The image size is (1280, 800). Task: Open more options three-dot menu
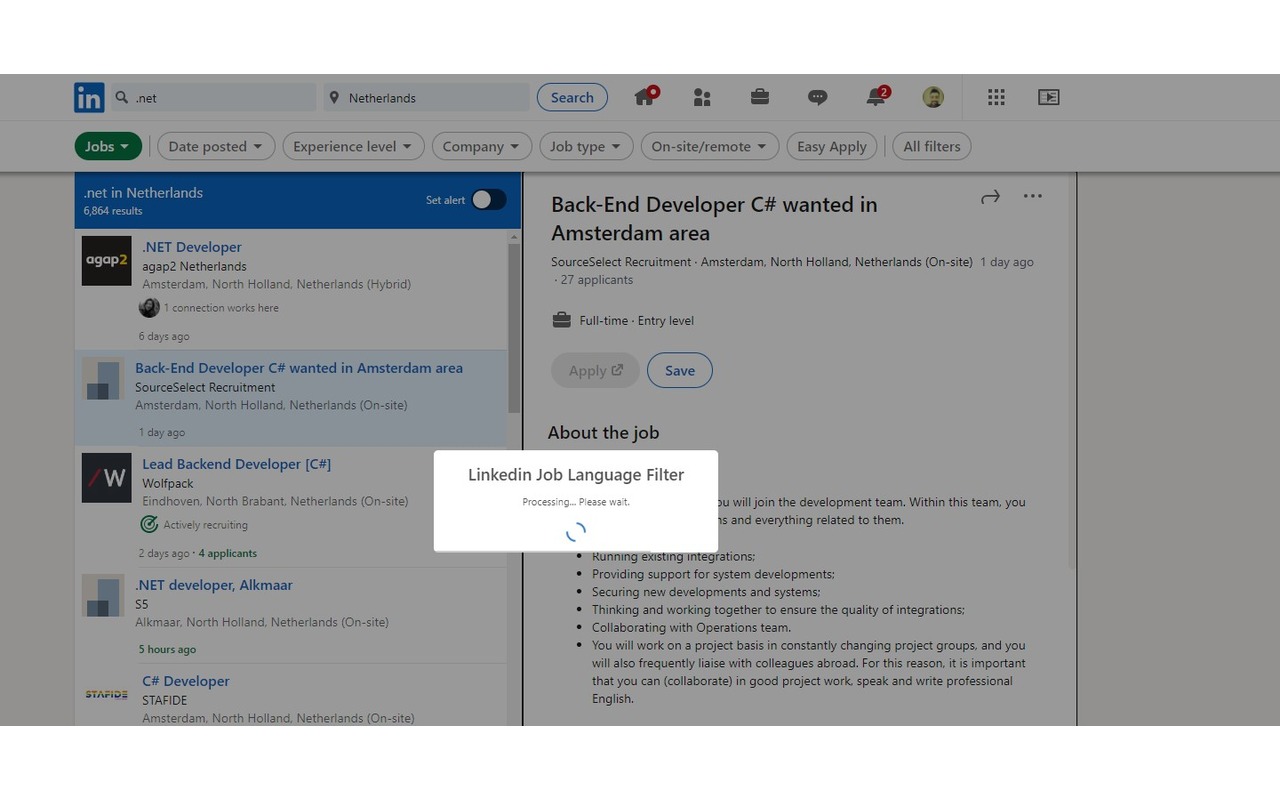[x=1033, y=196]
